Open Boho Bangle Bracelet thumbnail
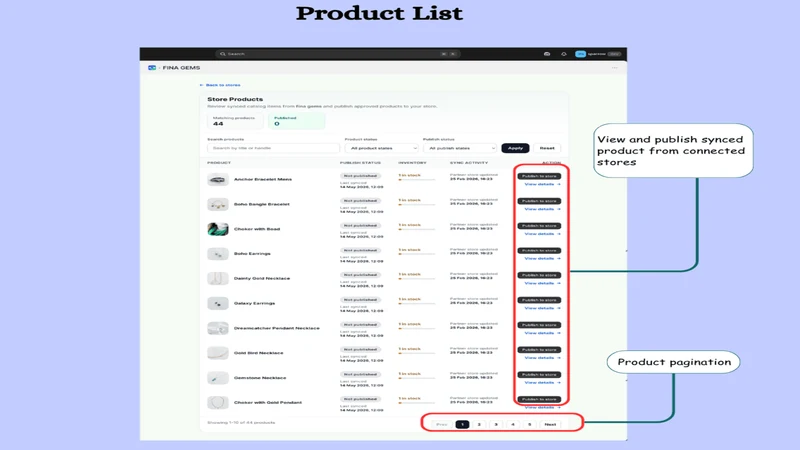This screenshot has width=800, height=450. point(218,205)
